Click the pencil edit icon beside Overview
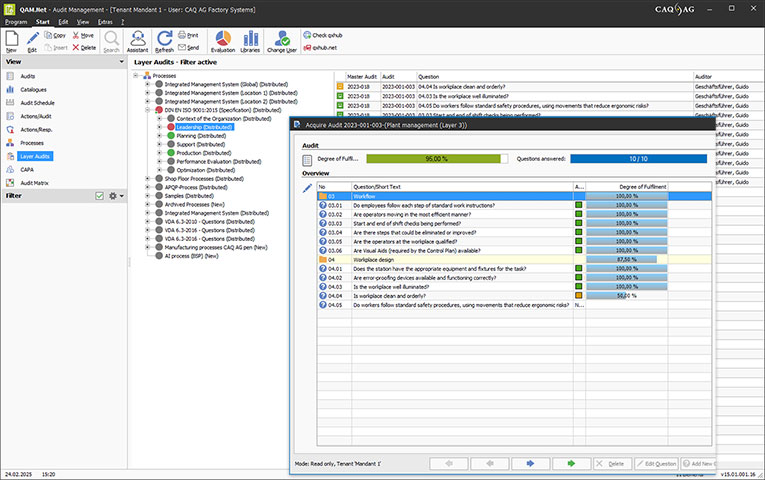The image size is (765, 480). (x=308, y=188)
